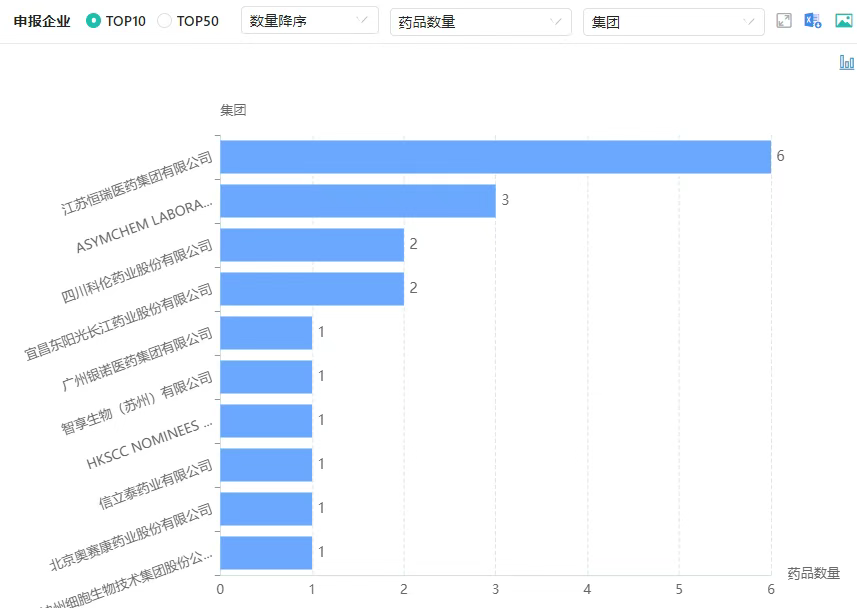Click the 北京奥赛康药业股份有限公司 bar
The image size is (857, 608).
[266, 509]
